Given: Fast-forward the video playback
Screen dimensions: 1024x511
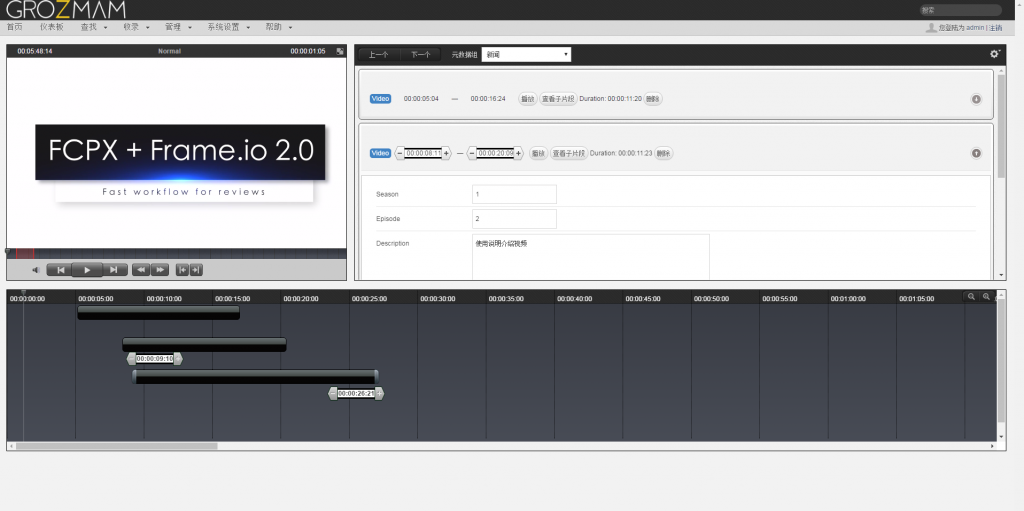Looking at the screenshot, I should click(160, 270).
